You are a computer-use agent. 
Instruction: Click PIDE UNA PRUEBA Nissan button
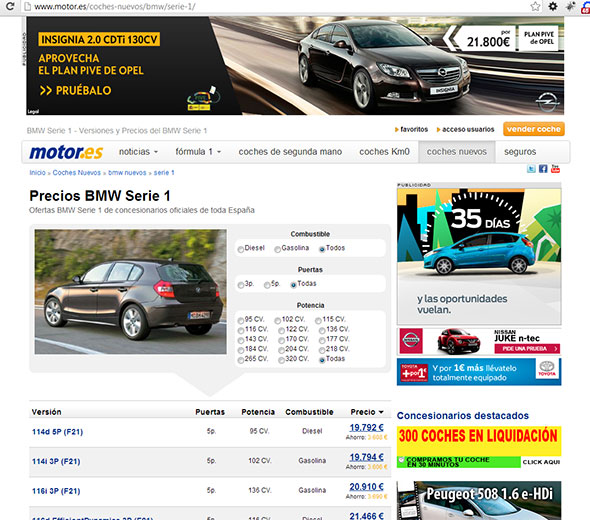527,349
